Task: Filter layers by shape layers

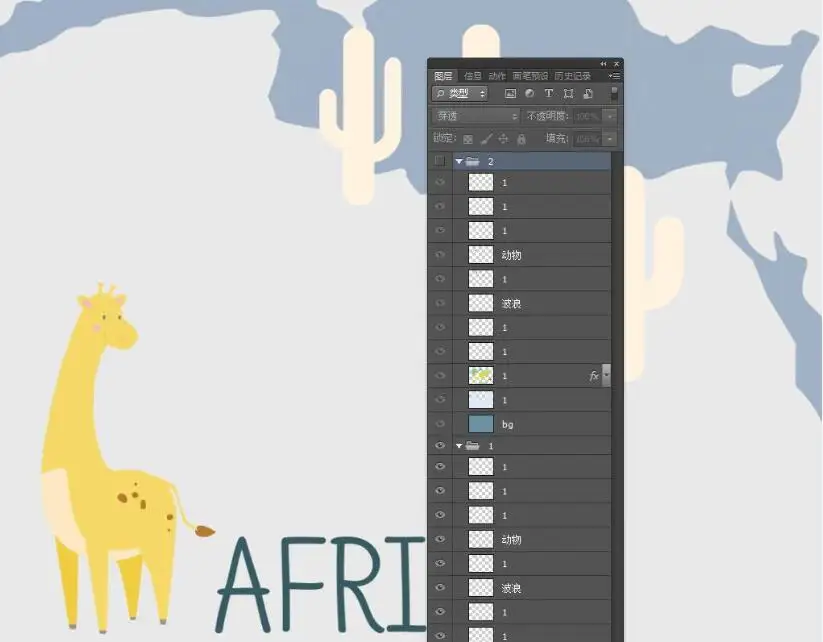Action: (568, 93)
